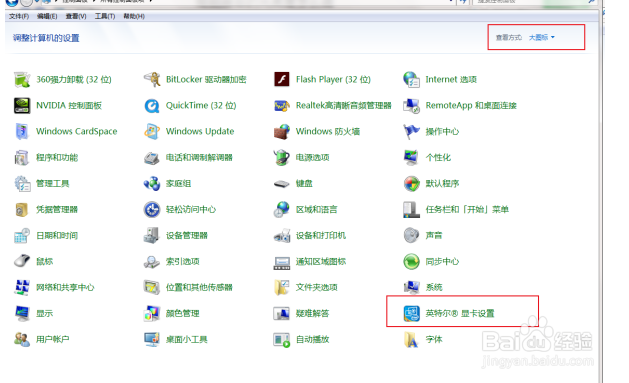This screenshot has height=383, width=629.
Task: Open the 程序和功能 icon
Action: [x=22, y=158]
